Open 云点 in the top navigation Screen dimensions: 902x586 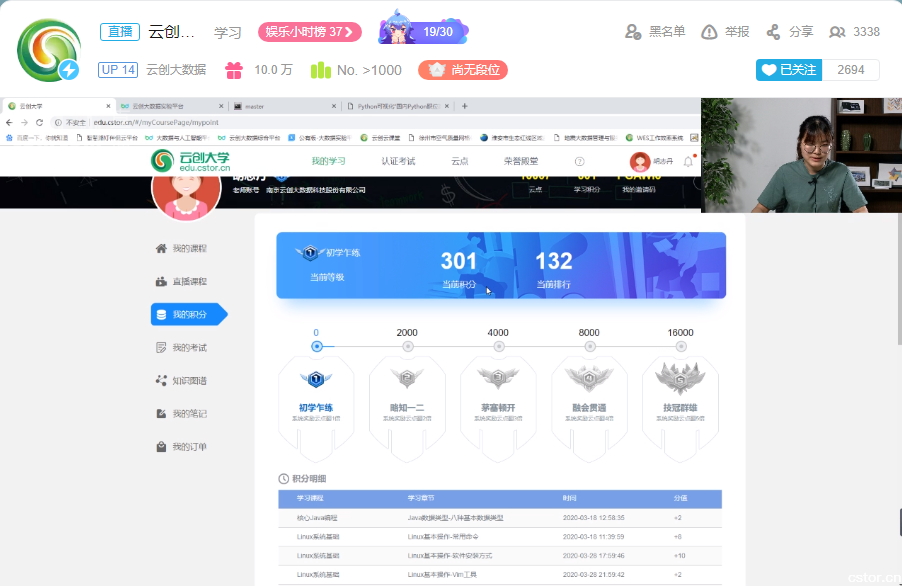460,161
